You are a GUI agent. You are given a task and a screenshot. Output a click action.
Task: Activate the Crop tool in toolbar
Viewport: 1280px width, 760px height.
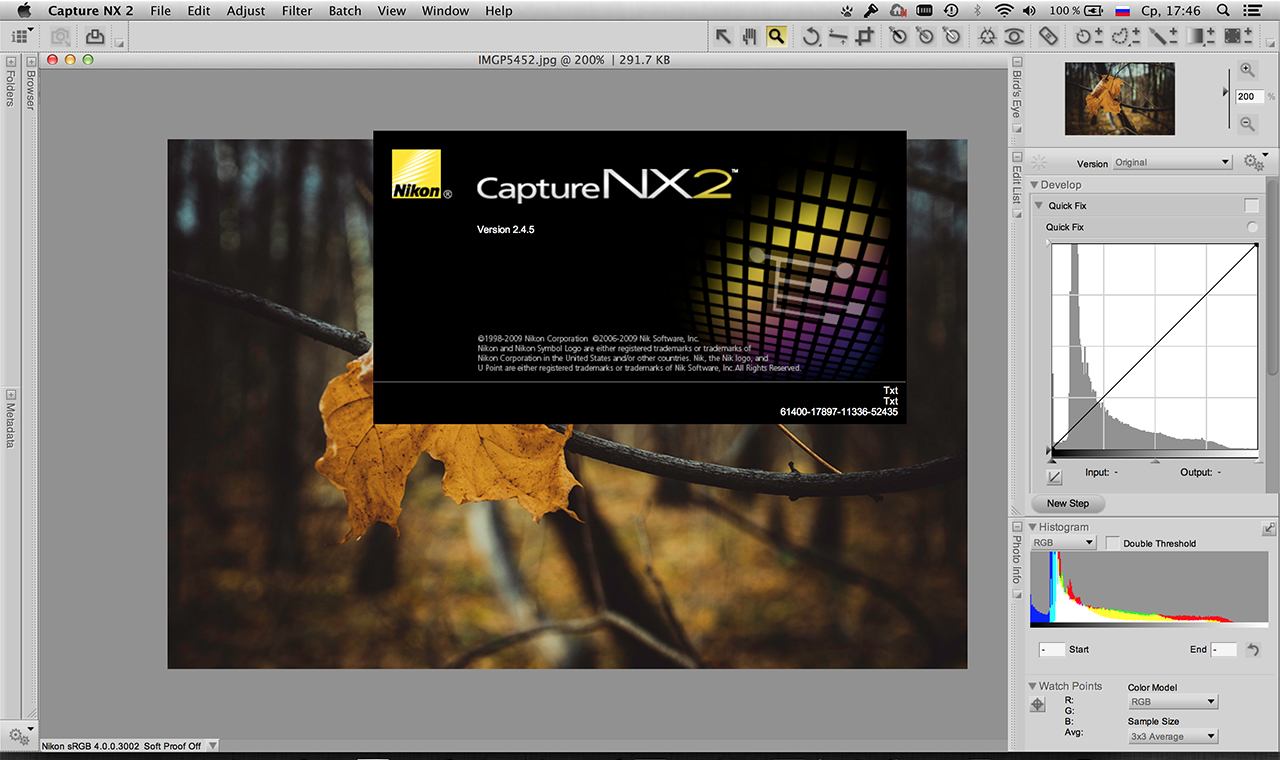[866, 37]
